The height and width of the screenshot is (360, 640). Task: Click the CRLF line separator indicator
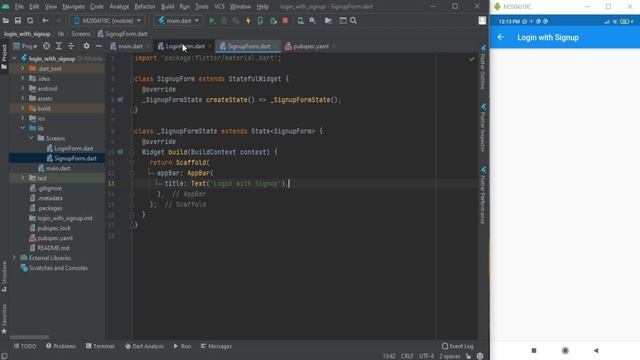[407, 356]
